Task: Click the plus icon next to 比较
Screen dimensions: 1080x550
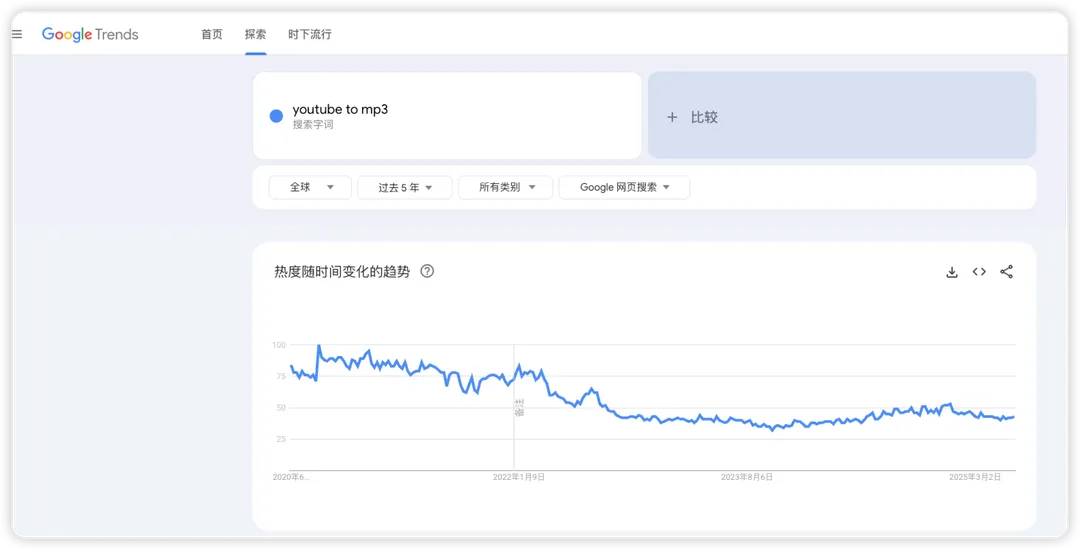Action: click(x=672, y=117)
